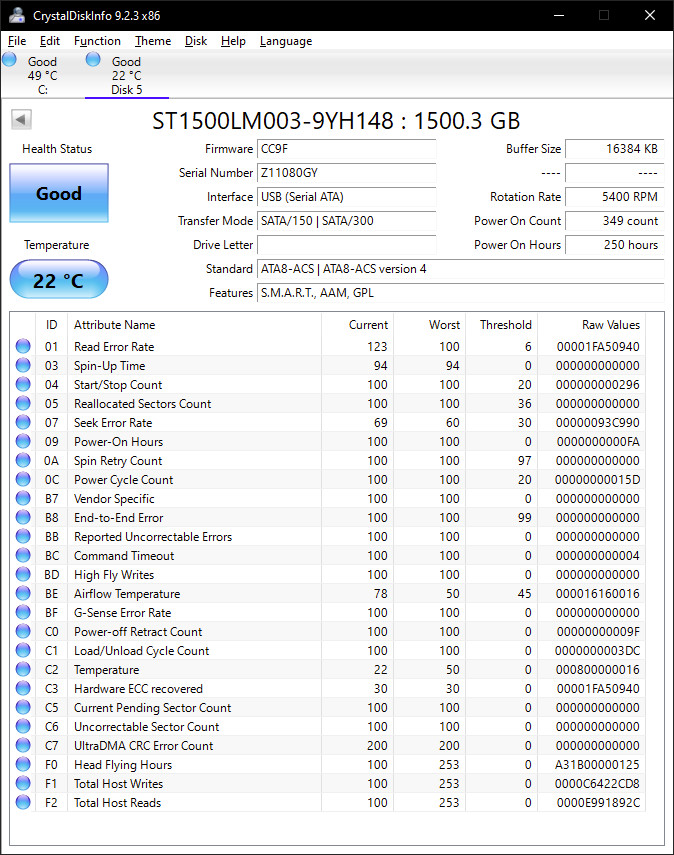
Task: Click the Features field S.M.A.R.T., AAM, GPL
Action: click(460, 293)
